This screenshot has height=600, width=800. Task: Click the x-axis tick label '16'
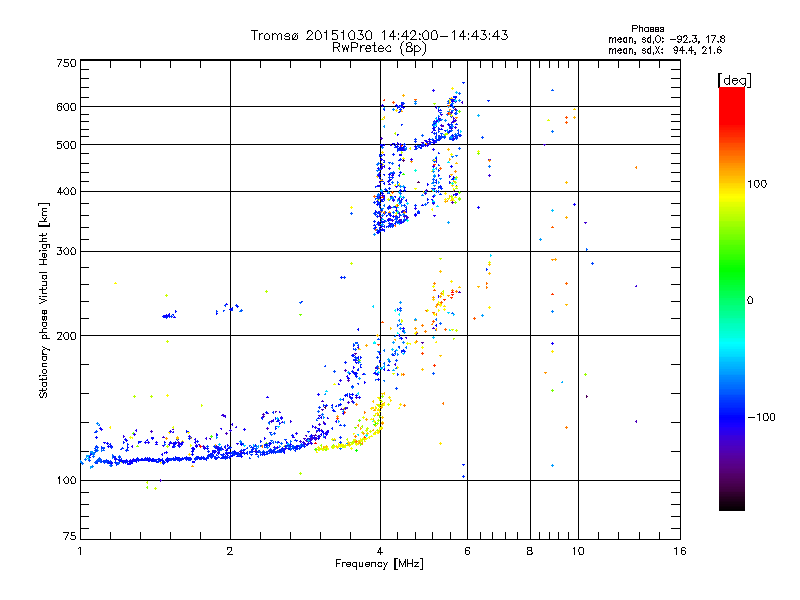pos(680,551)
